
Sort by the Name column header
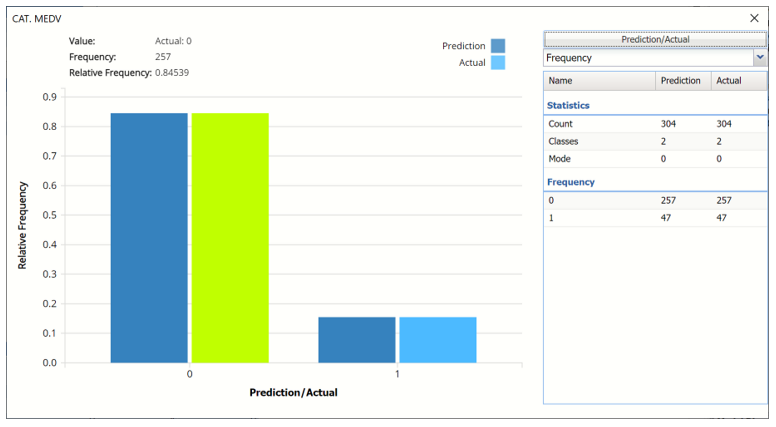point(599,80)
